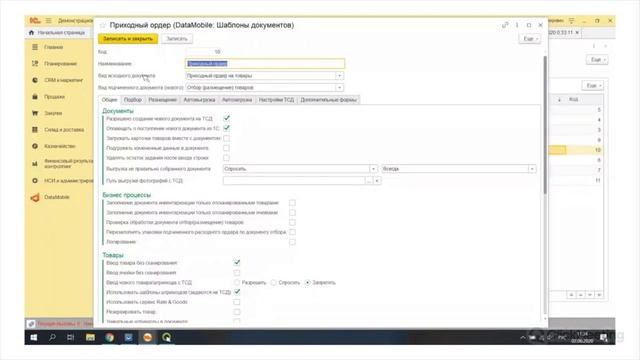640x360 pixels.
Task: Star the Приходный ордер form as favorite
Action: tap(102, 25)
